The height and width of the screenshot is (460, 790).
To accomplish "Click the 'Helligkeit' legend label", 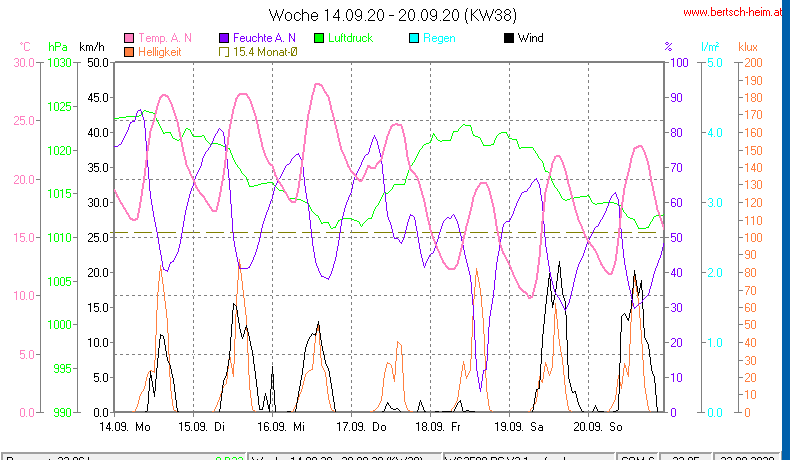I will [160, 51].
